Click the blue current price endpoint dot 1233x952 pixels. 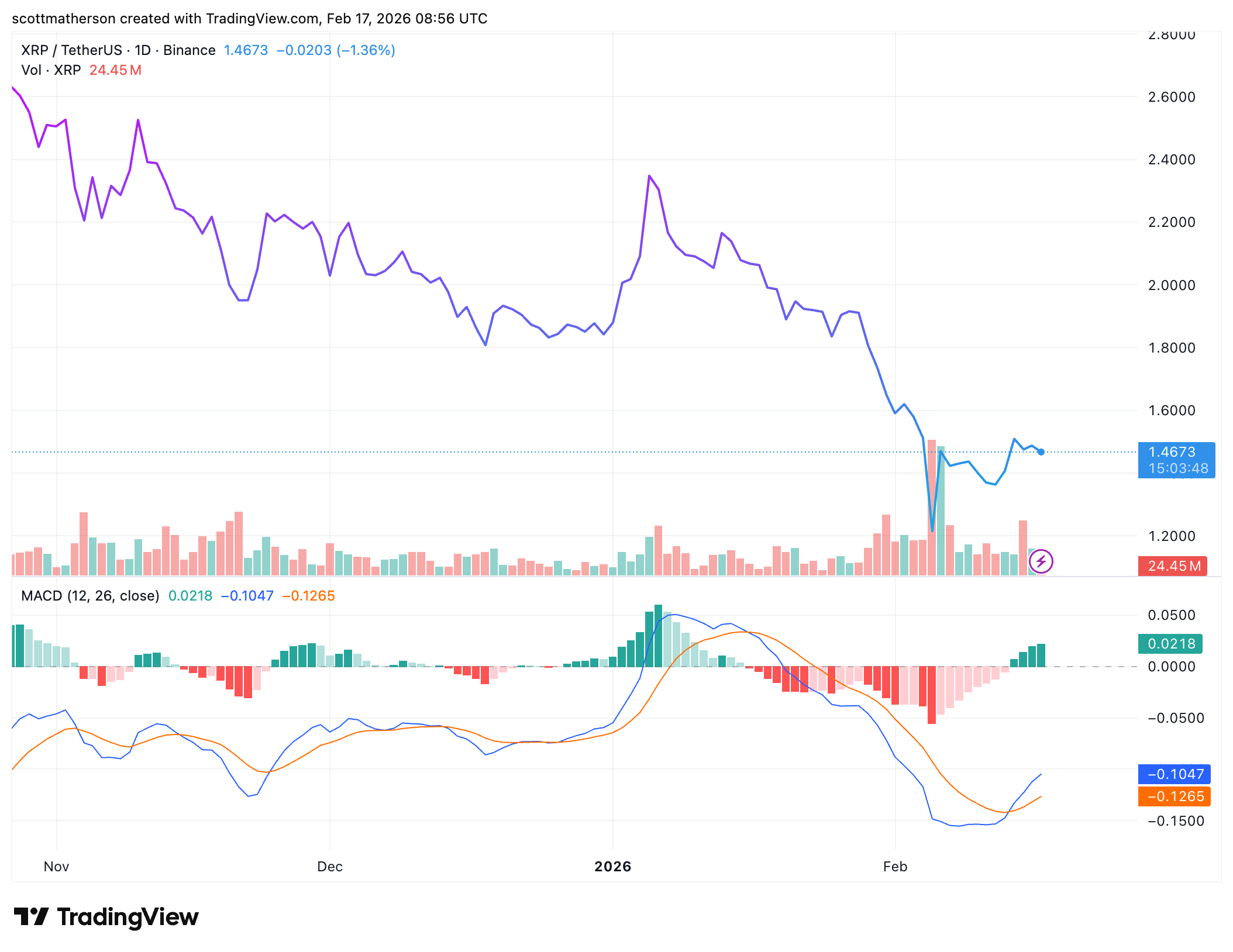(x=1041, y=452)
